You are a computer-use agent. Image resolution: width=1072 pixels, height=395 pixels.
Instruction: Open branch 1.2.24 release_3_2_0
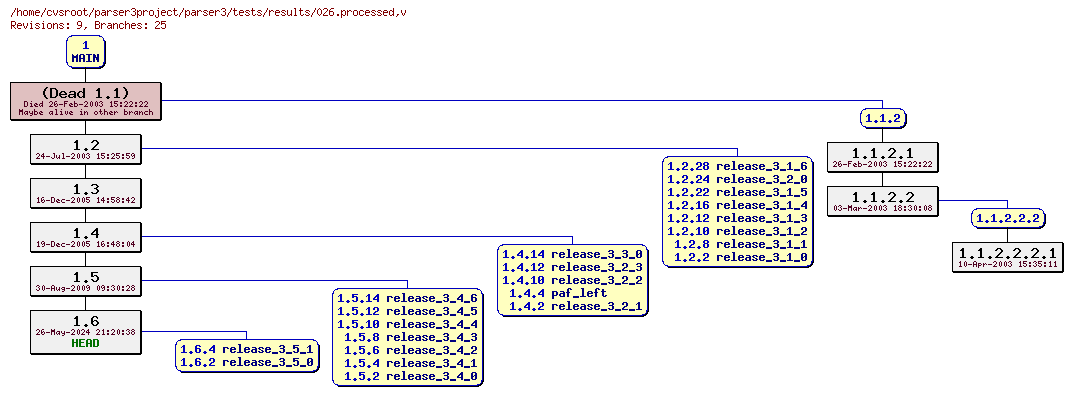[x=738, y=179]
